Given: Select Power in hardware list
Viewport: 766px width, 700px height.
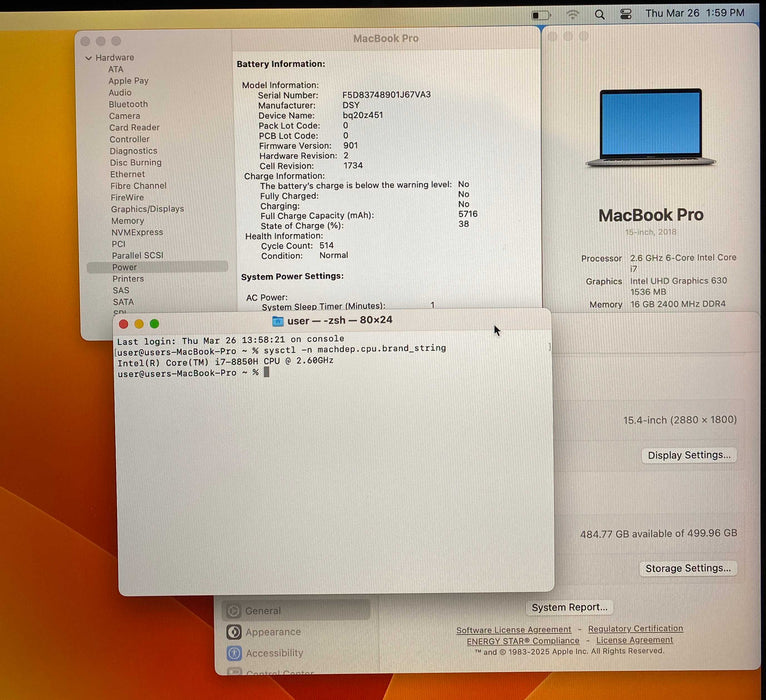Looking at the screenshot, I should 157,267.
